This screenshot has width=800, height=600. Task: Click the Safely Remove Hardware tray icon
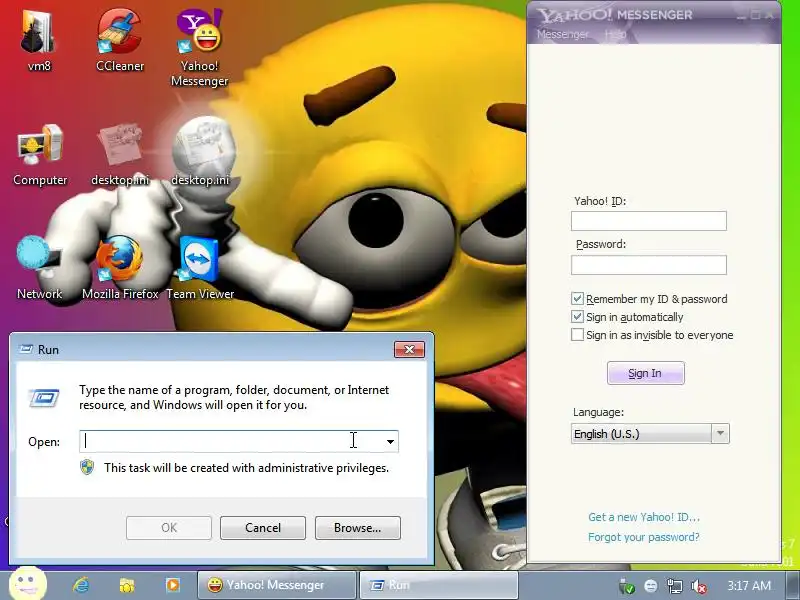627,586
